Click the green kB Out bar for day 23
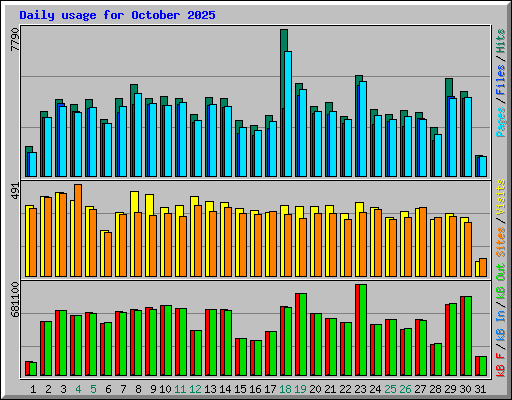 tap(363, 330)
